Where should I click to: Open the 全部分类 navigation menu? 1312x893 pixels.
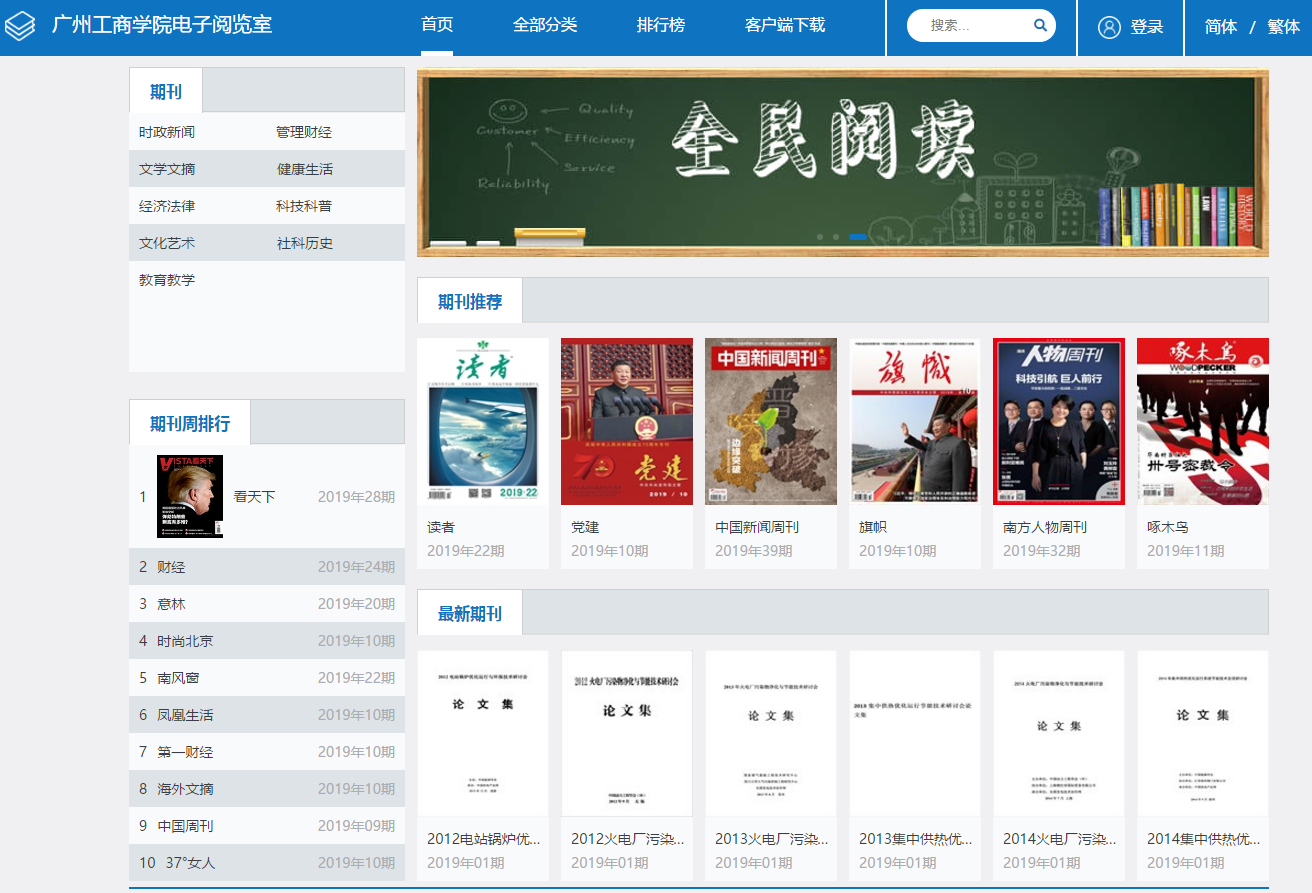[545, 26]
